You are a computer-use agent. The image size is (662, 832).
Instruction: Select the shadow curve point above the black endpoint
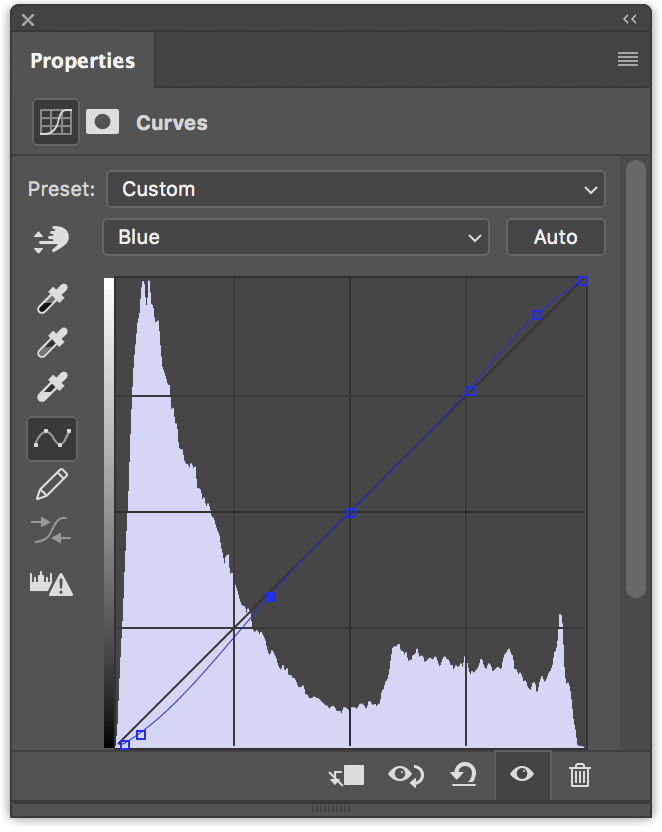coord(141,735)
